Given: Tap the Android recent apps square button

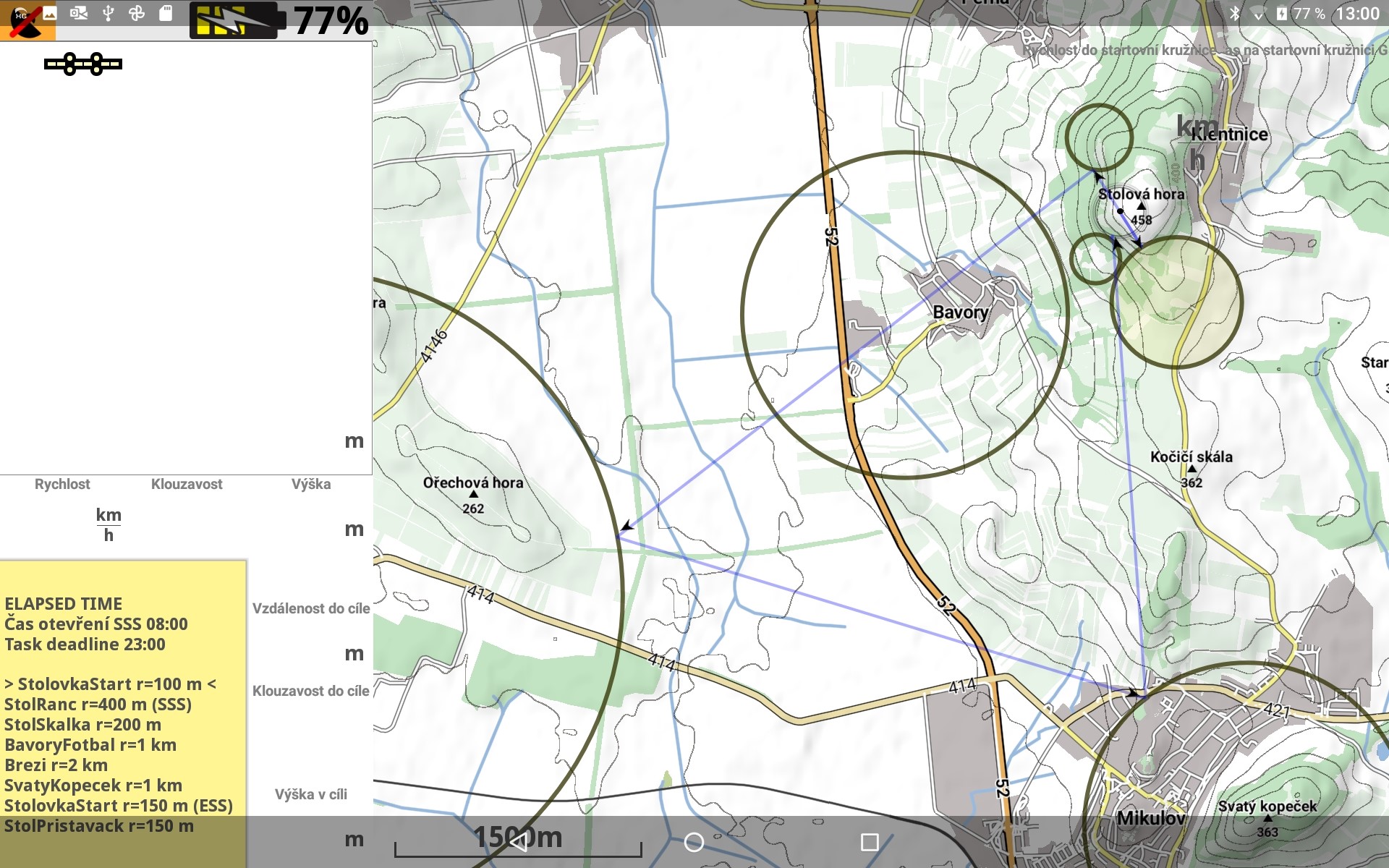Looking at the screenshot, I should (870, 842).
